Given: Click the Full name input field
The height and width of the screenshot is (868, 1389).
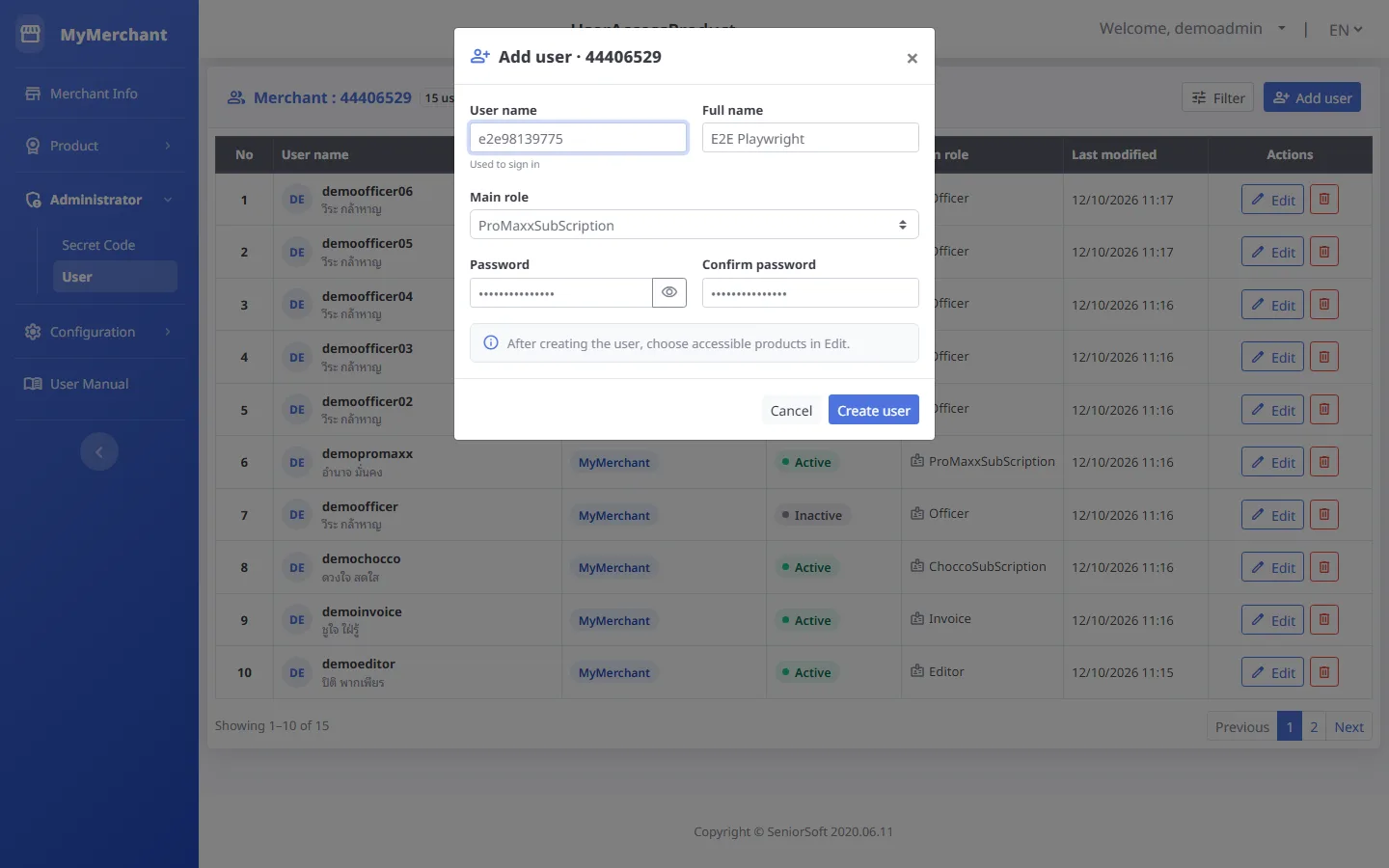Looking at the screenshot, I should [x=810, y=138].
